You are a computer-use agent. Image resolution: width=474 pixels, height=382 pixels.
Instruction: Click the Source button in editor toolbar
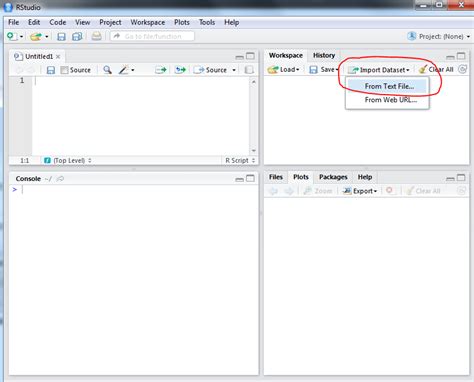(211, 70)
